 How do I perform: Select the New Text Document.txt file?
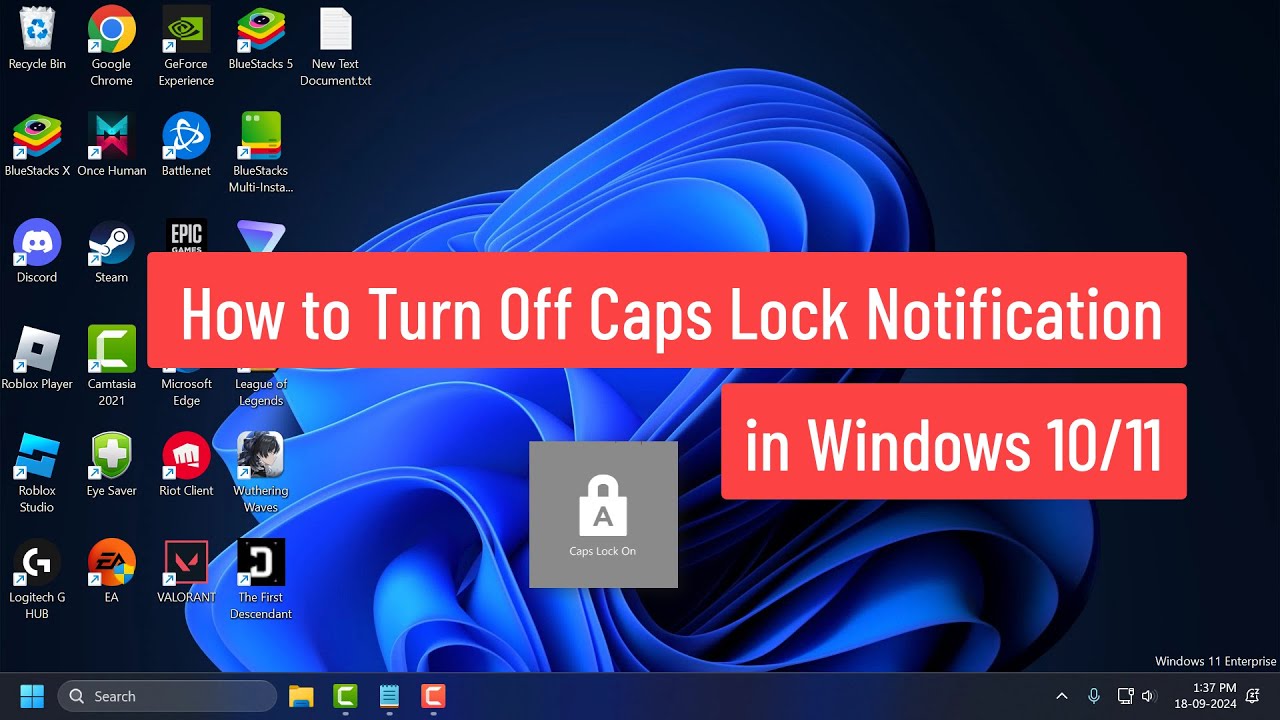[x=336, y=45]
